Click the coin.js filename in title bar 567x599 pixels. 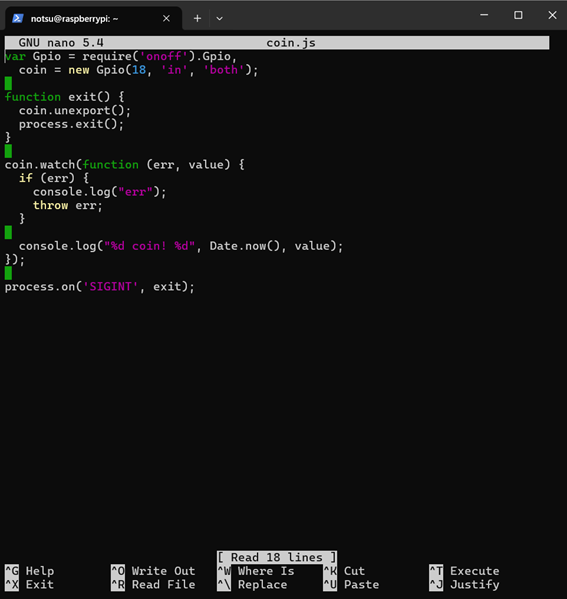(291, 43)
